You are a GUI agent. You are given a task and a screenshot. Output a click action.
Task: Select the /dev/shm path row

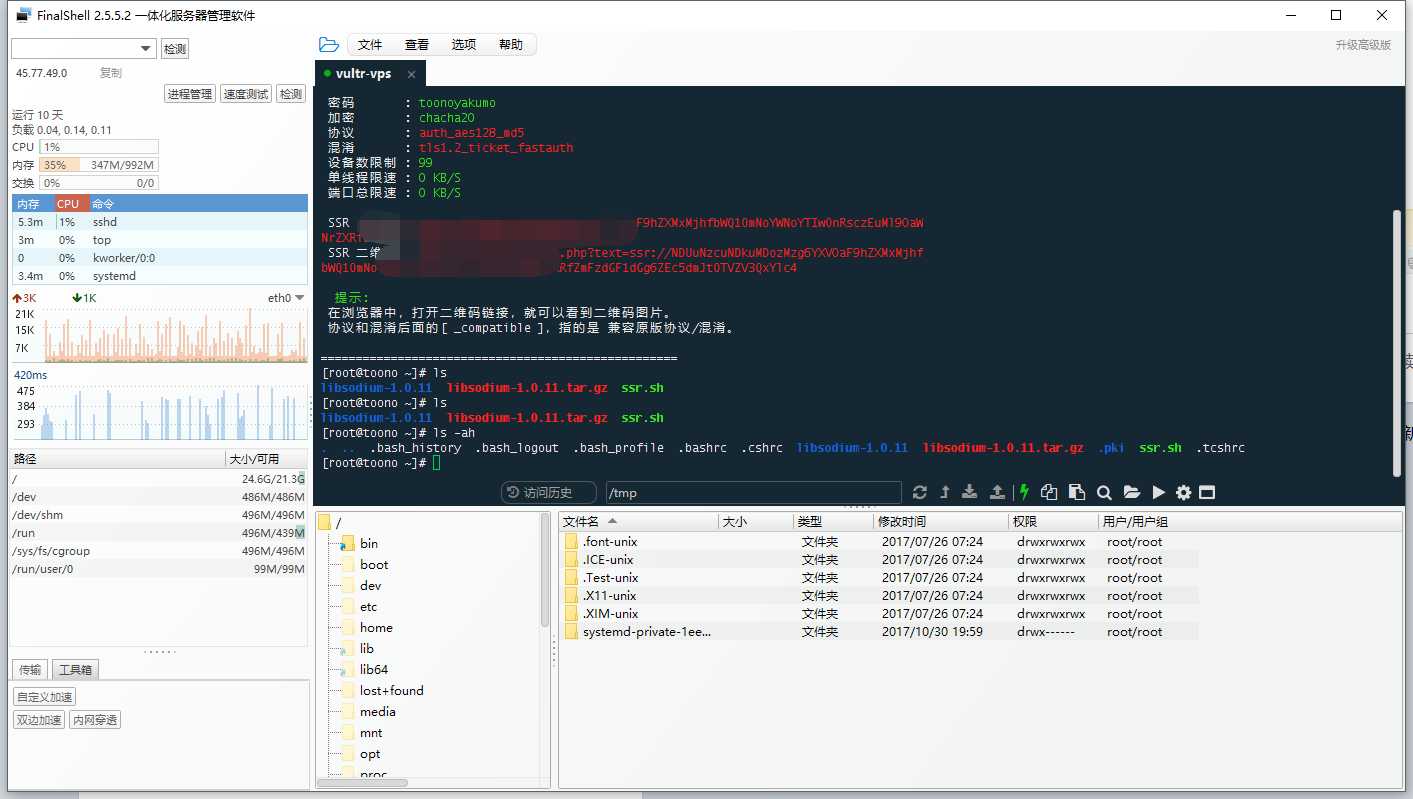click(x=159, y=514)
